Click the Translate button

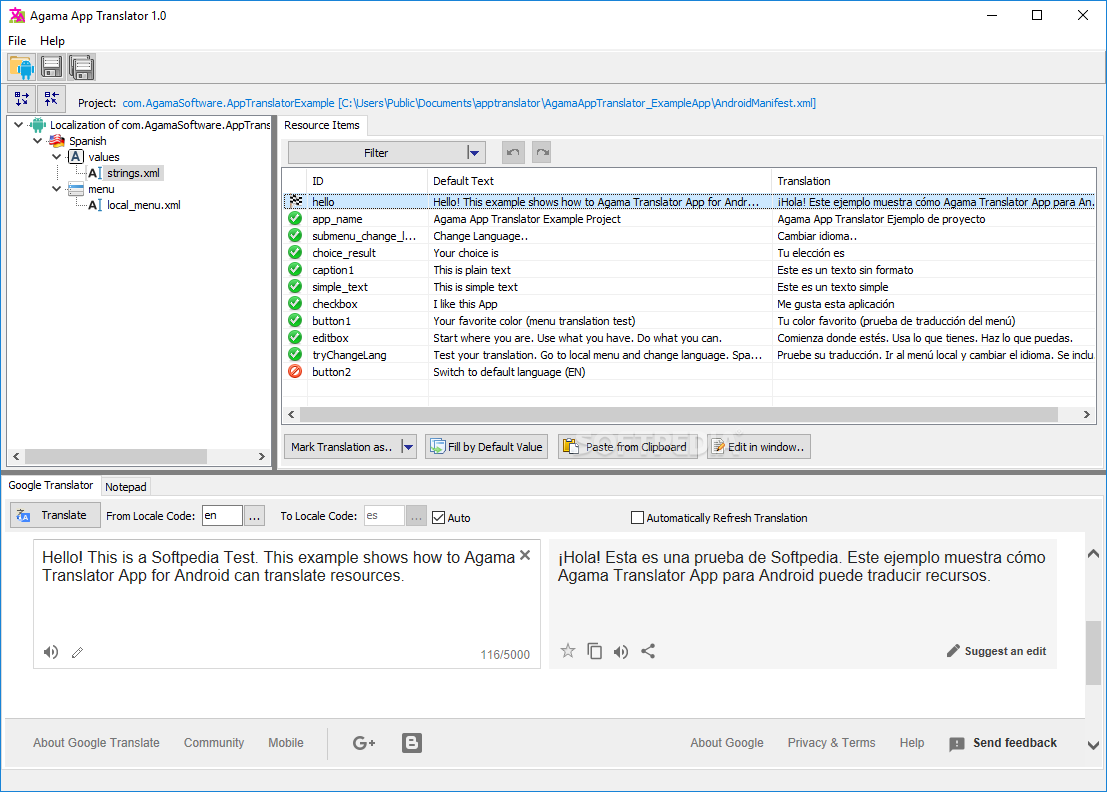[x=55, y=515]
